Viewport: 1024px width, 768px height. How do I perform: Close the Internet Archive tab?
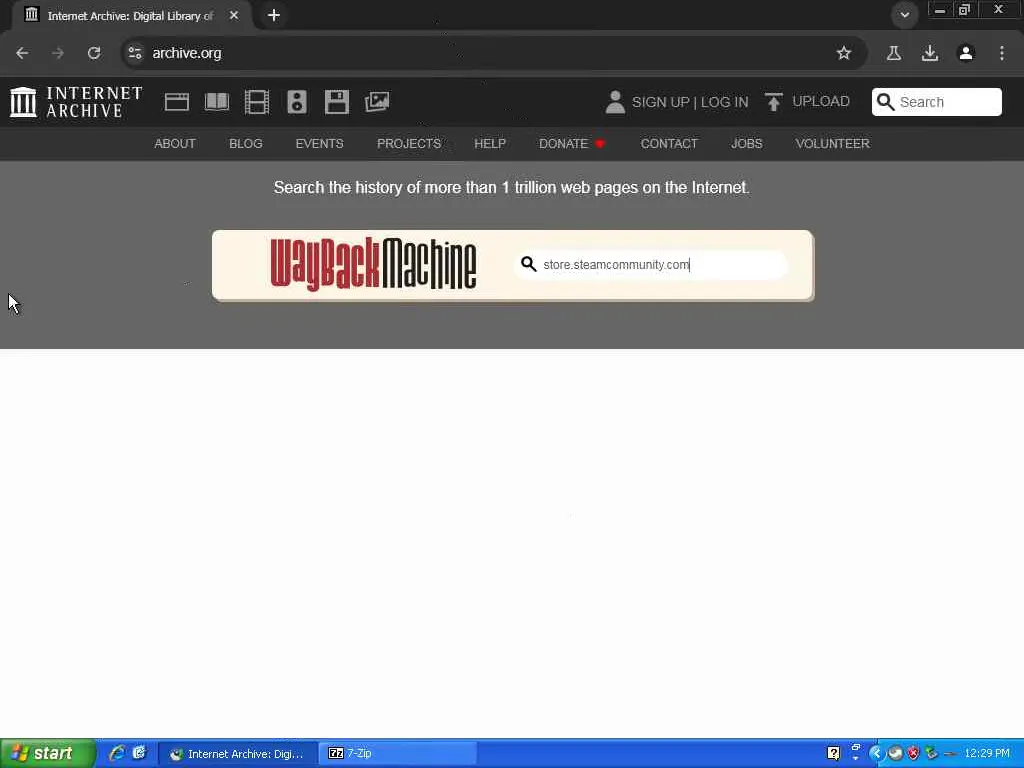pos(234,15)
